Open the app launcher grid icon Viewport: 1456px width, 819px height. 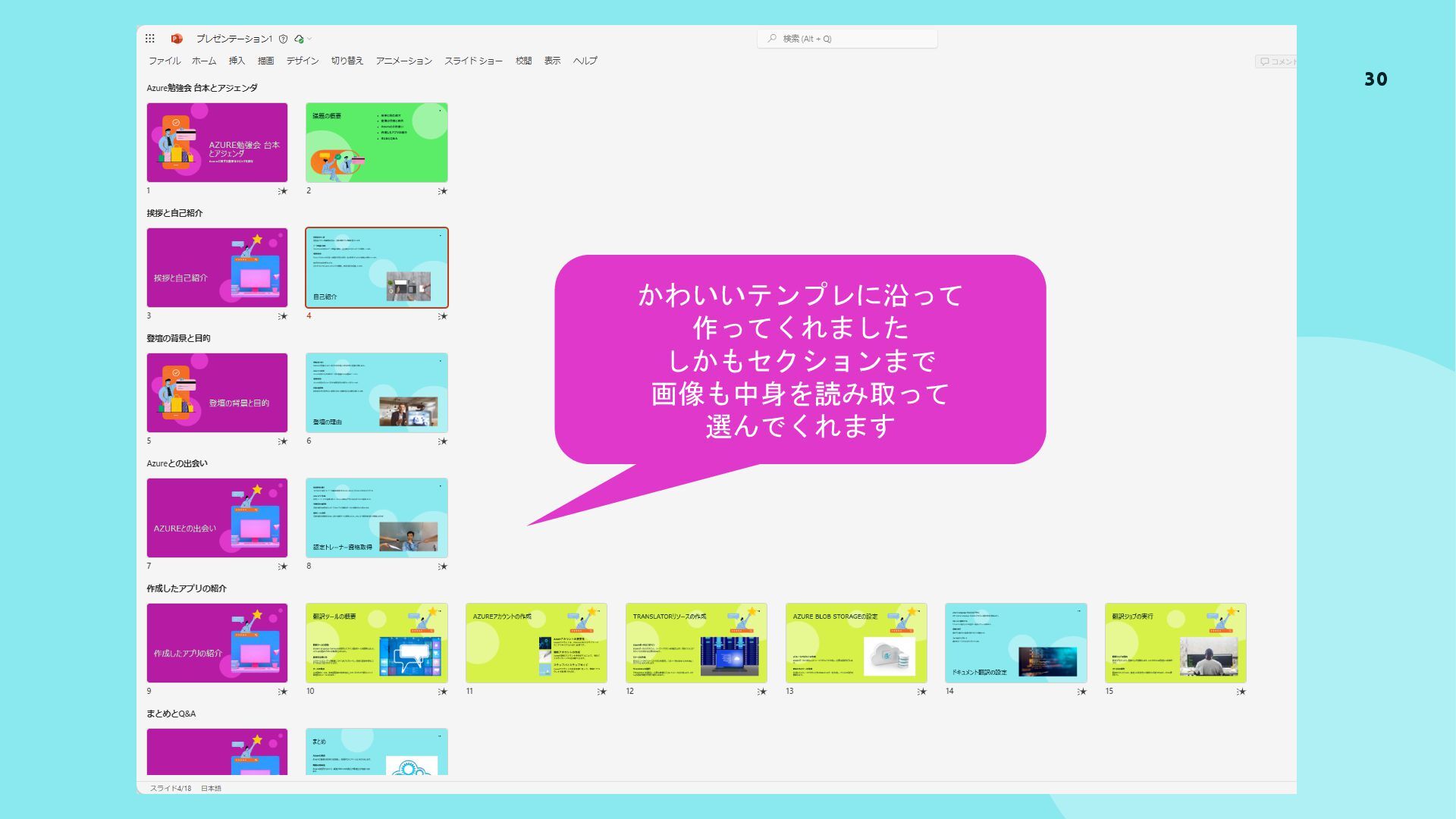150,39
